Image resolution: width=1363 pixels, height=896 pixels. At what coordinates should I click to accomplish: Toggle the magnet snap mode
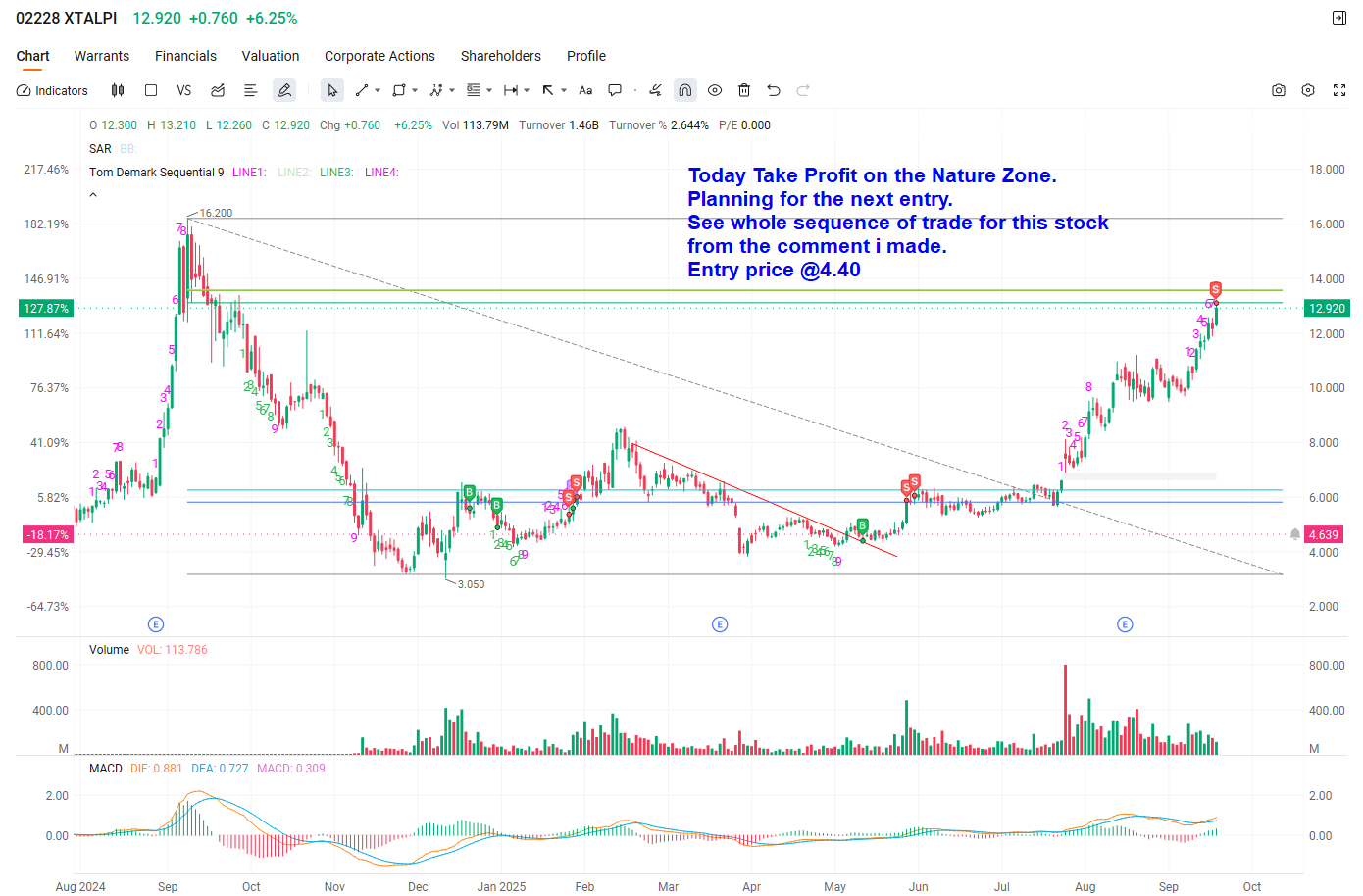click(x=685, y=90)
